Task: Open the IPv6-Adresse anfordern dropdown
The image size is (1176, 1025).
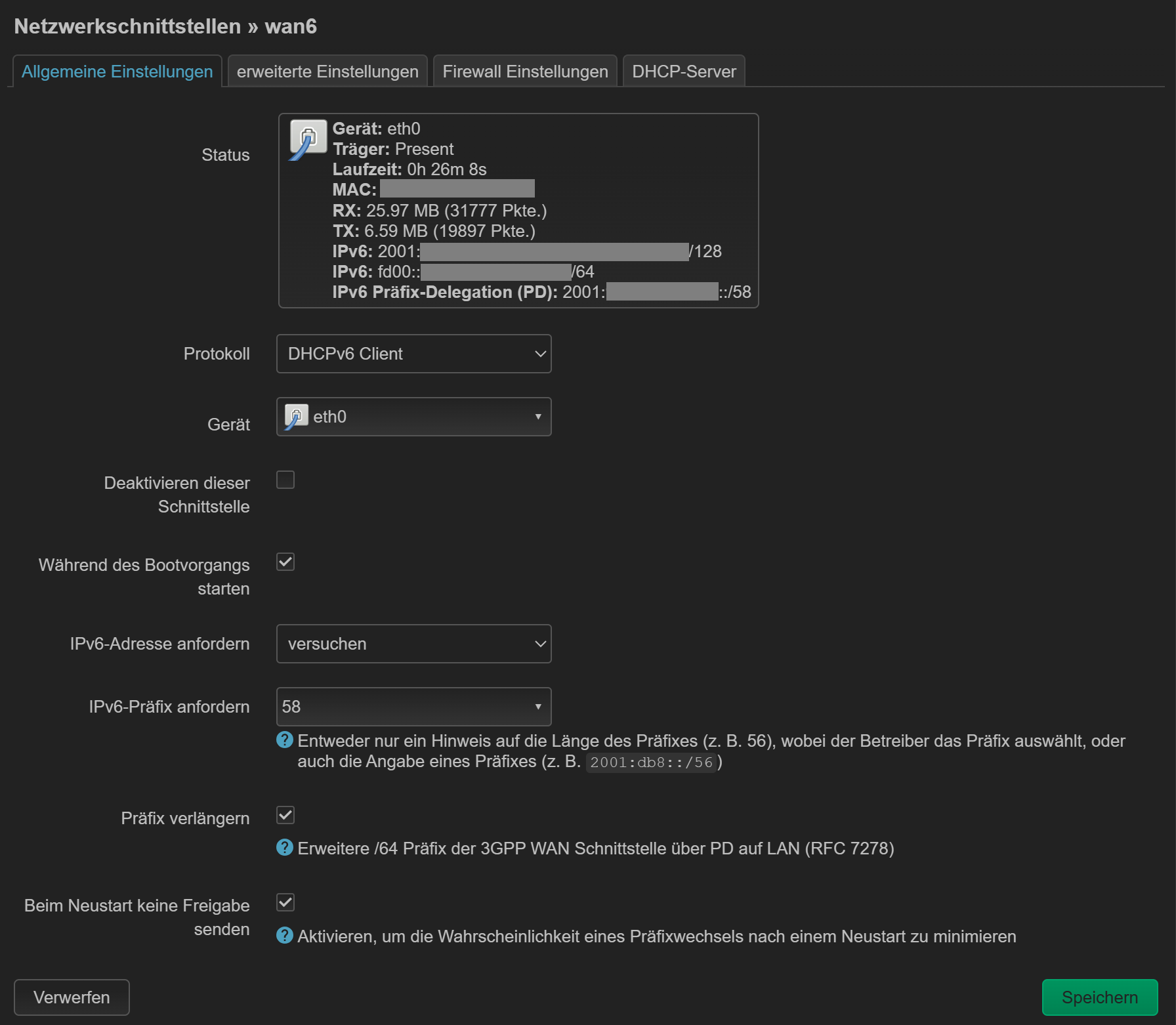Action: coord(413,644)
